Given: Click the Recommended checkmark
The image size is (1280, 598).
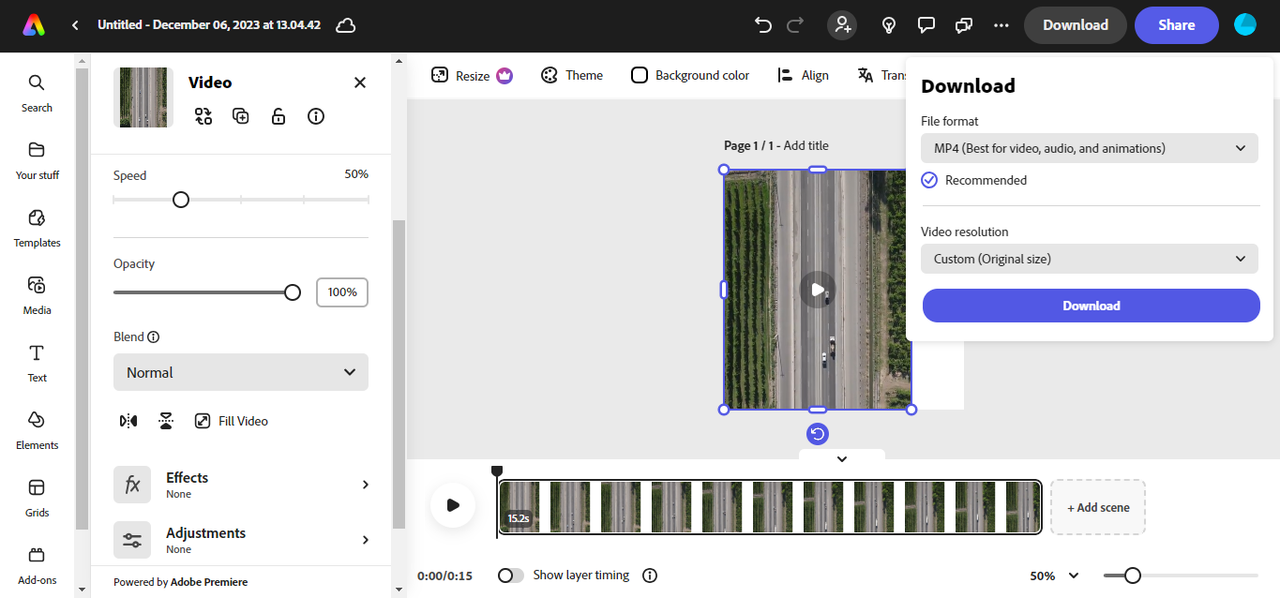Looking at the screenshot, I should click(x=929, y=180).
